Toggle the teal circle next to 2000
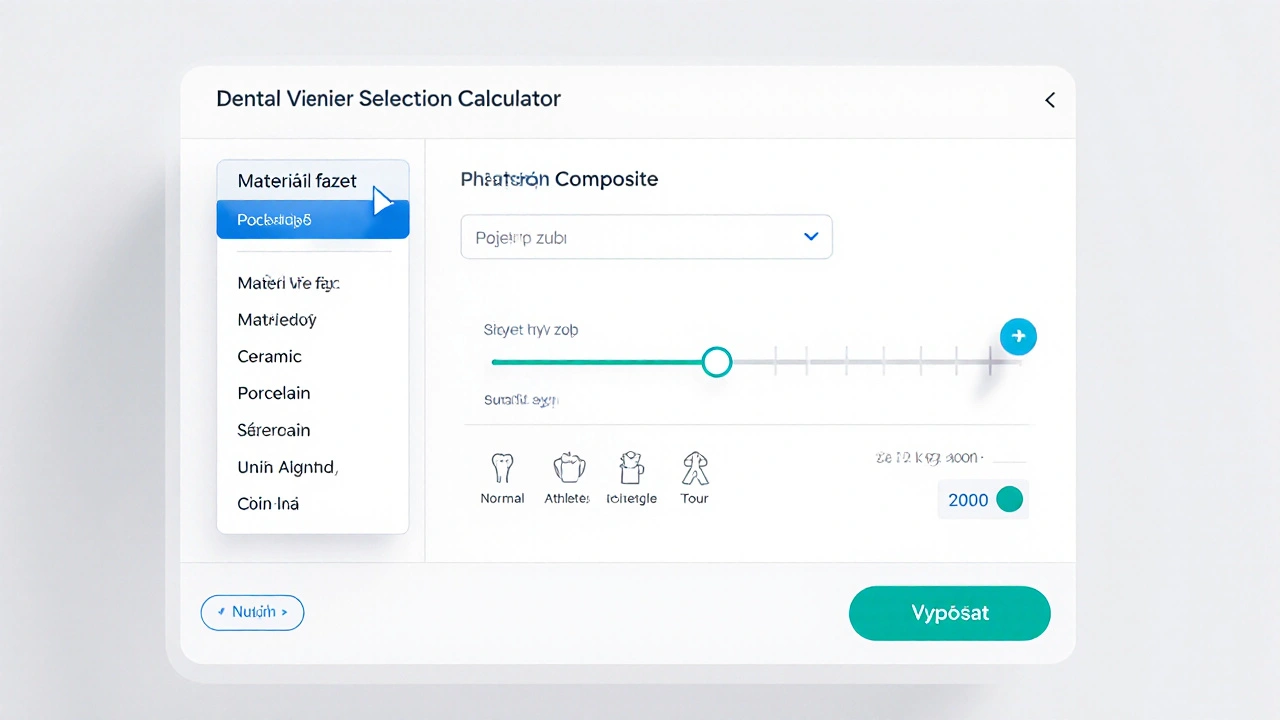The image size is (1280, 720). click(1010, 500)
